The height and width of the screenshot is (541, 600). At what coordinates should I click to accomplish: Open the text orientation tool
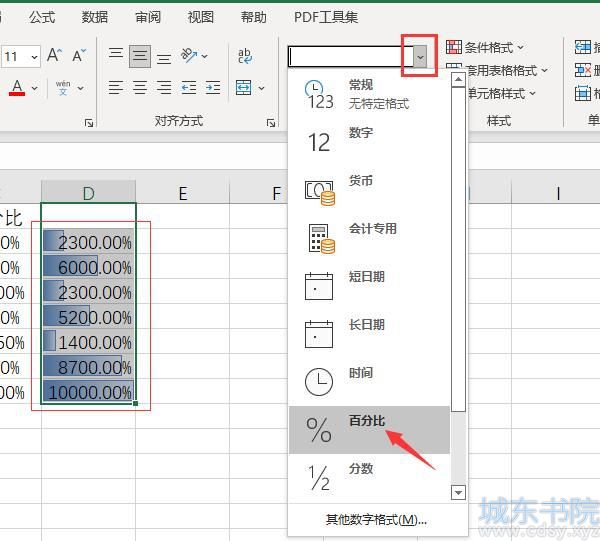(189, 56)
